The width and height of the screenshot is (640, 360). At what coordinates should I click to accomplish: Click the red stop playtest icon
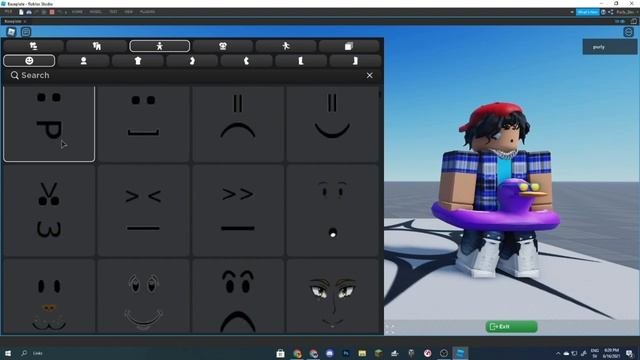tap(52, 12)
